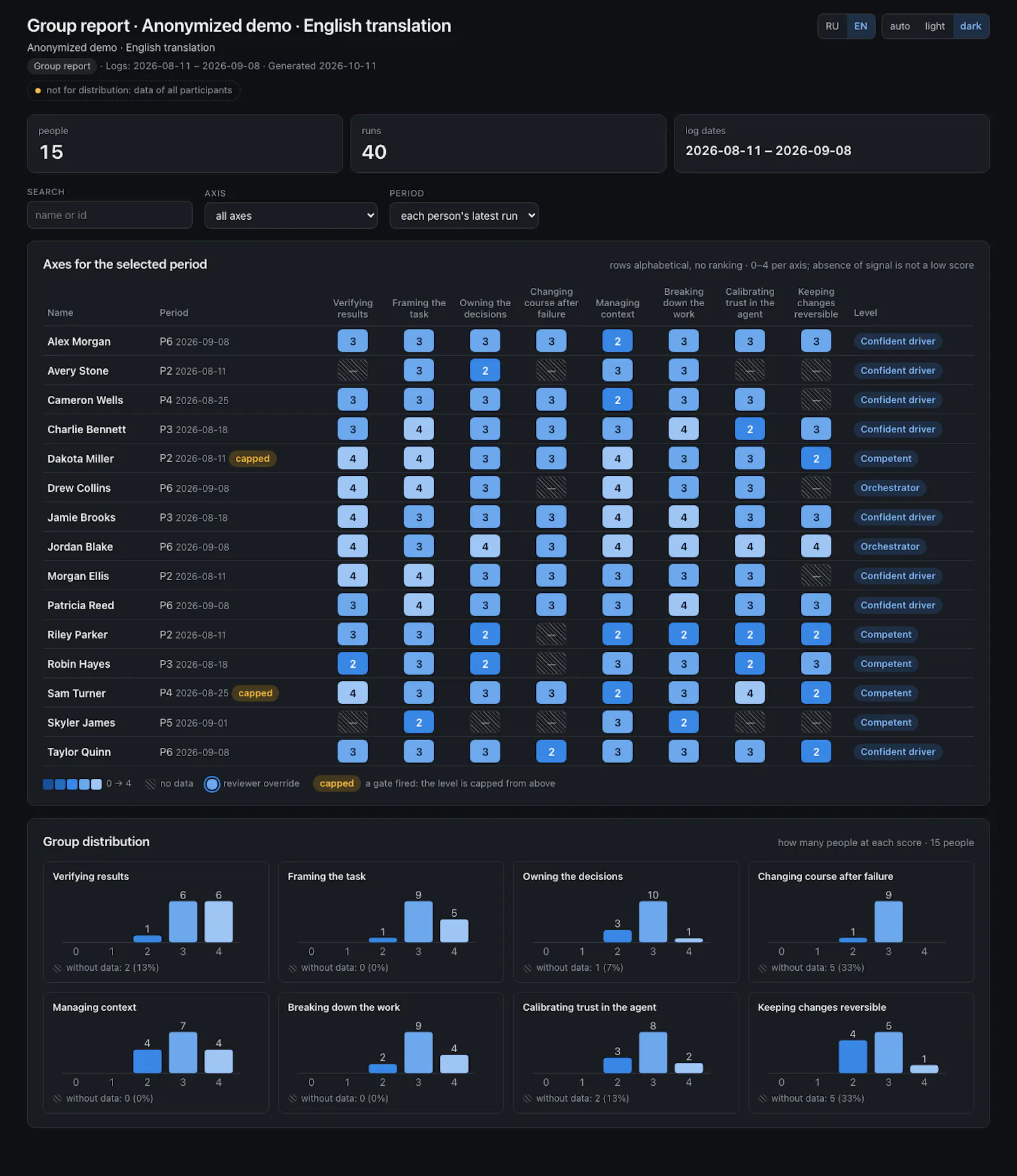Click the score 2 bar in Keeping changes reversible chart
Image resolution: width=1017 pixels, height=1176 pixels.
tap(852, 1057)
